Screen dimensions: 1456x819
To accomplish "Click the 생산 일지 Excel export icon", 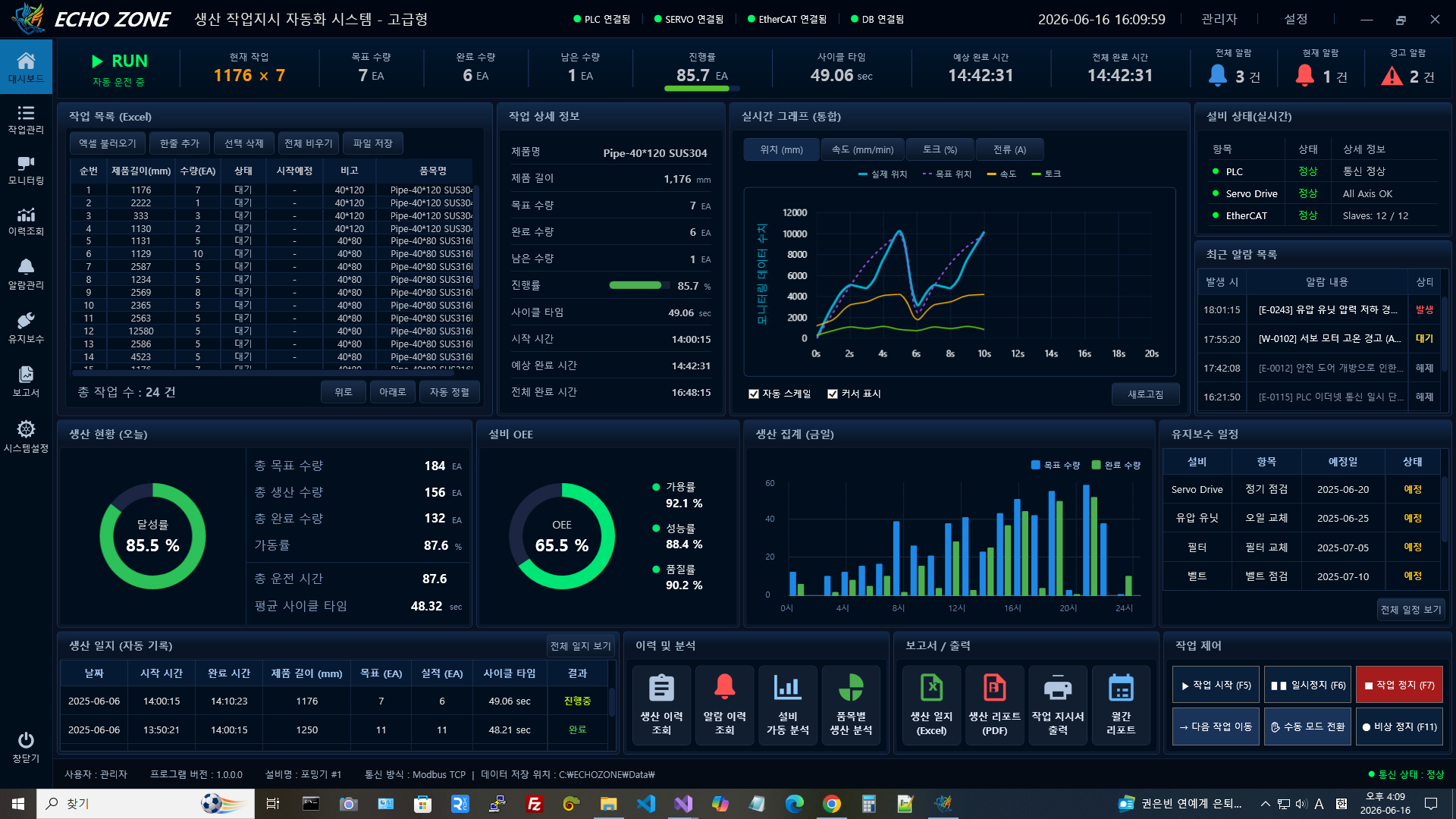I will [931, 688].
